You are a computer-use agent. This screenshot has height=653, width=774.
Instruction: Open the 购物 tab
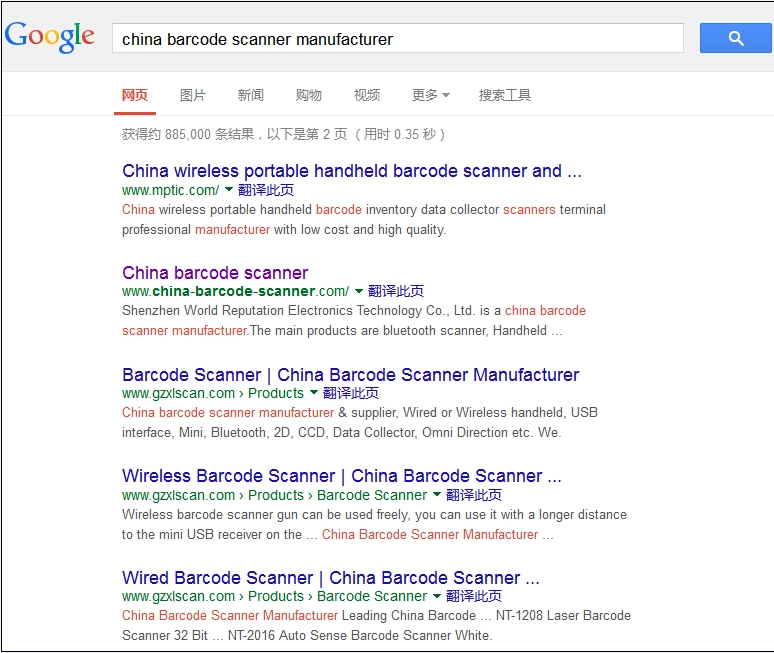pyautogui.click(x=309, y=95)
